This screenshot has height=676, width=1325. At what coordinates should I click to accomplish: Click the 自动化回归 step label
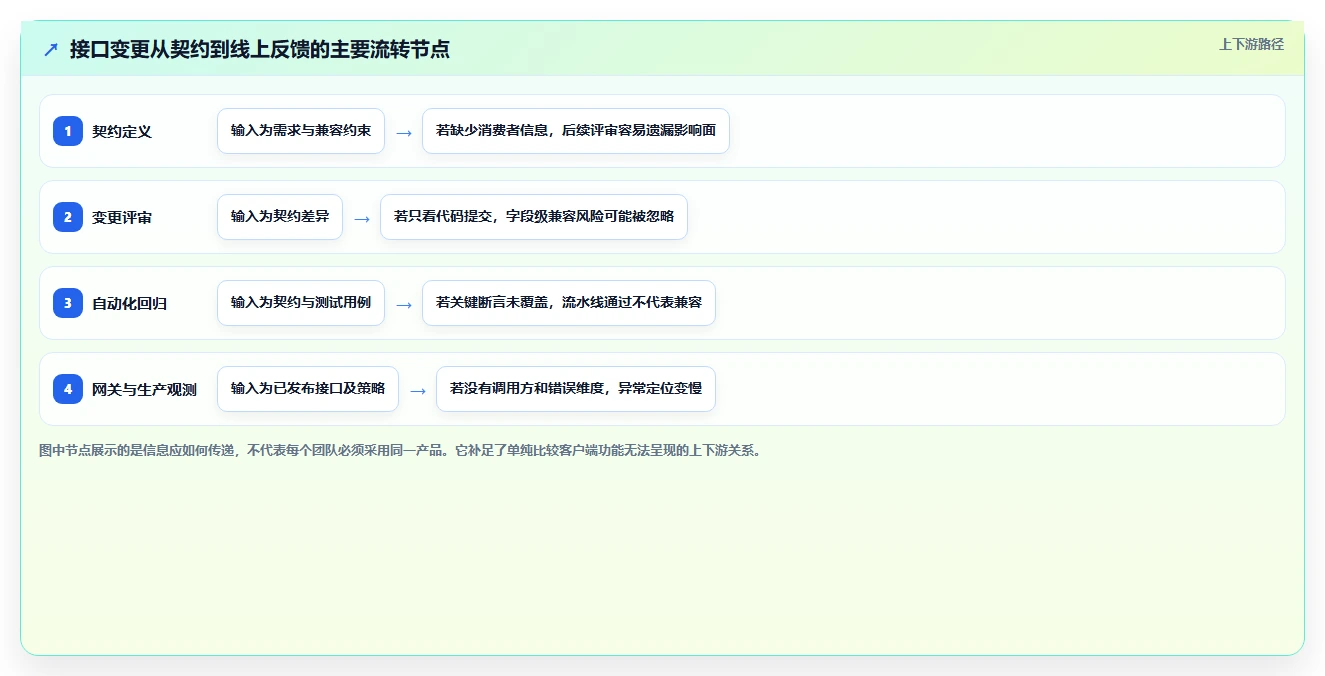click(129, 303)
